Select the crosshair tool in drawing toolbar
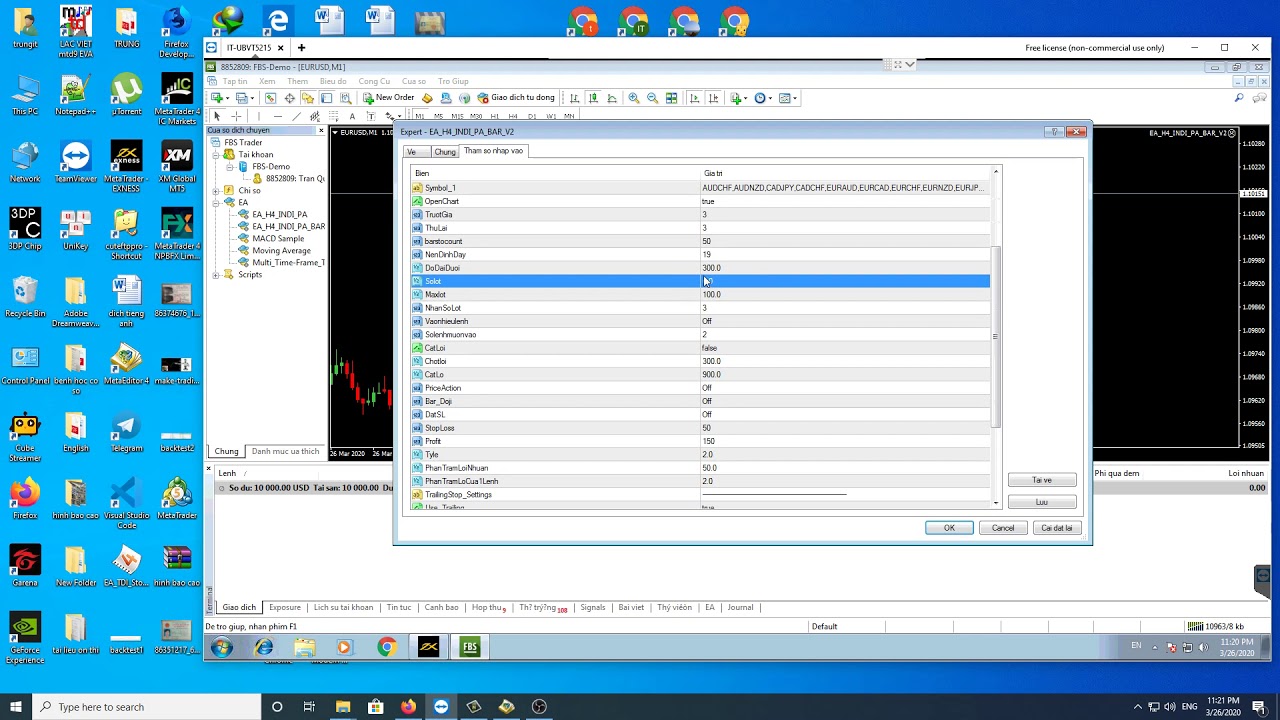1280x720 pixels. coord(236,116)
